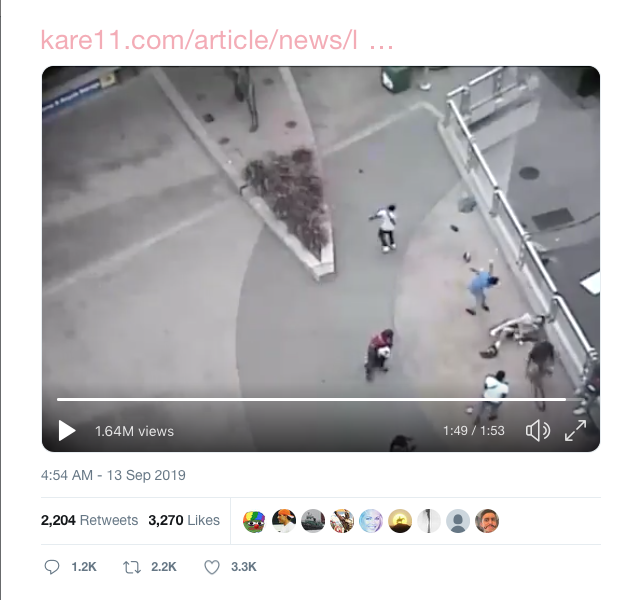Viewport: 637px width, 600px height.
Task: Like the tweet with the heart icon
Action: click(x=212, y=567)
